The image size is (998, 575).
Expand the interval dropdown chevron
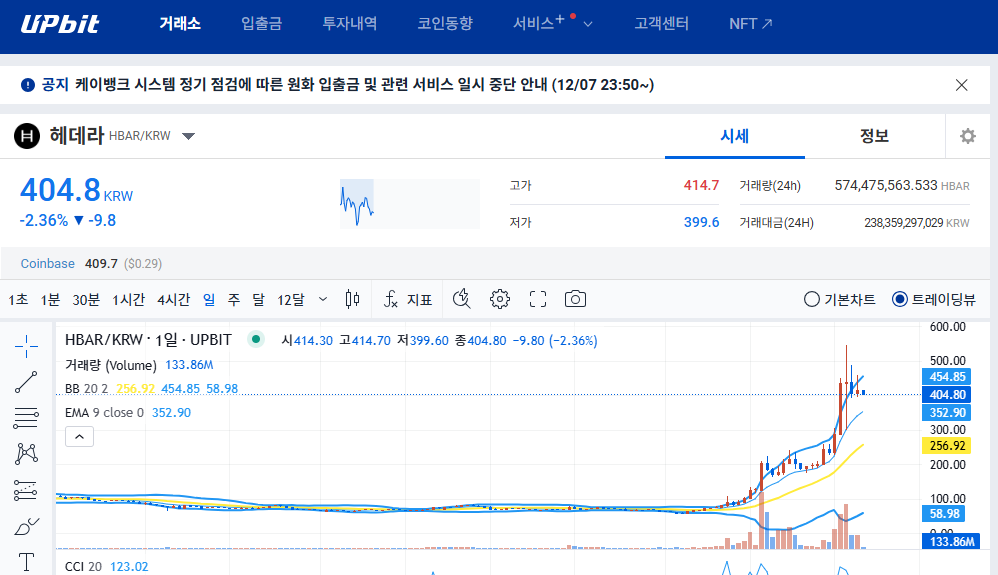pos(323,299)
